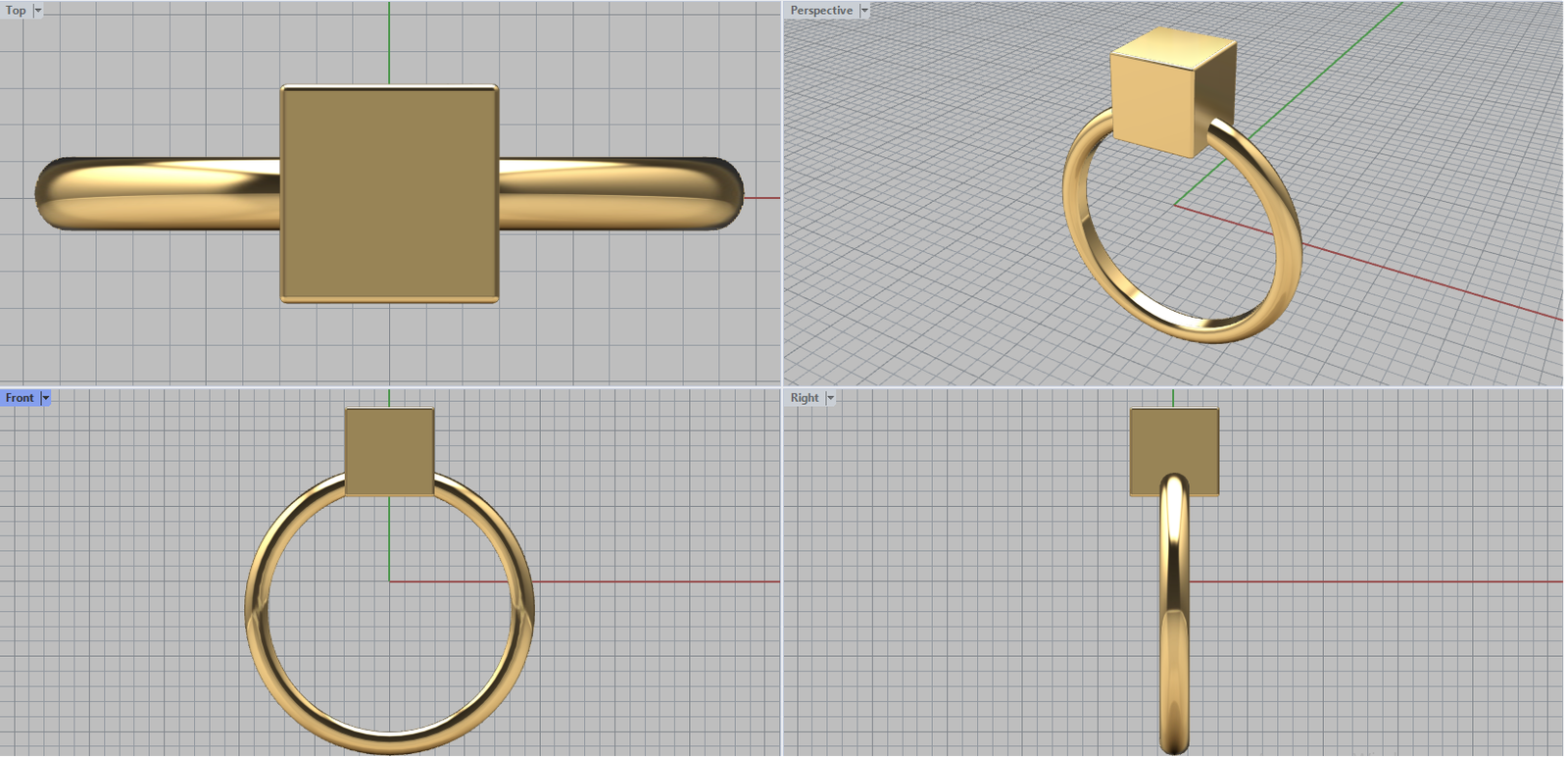
Task: Click the red X axis line in Front view
Action: pos(637,581)
